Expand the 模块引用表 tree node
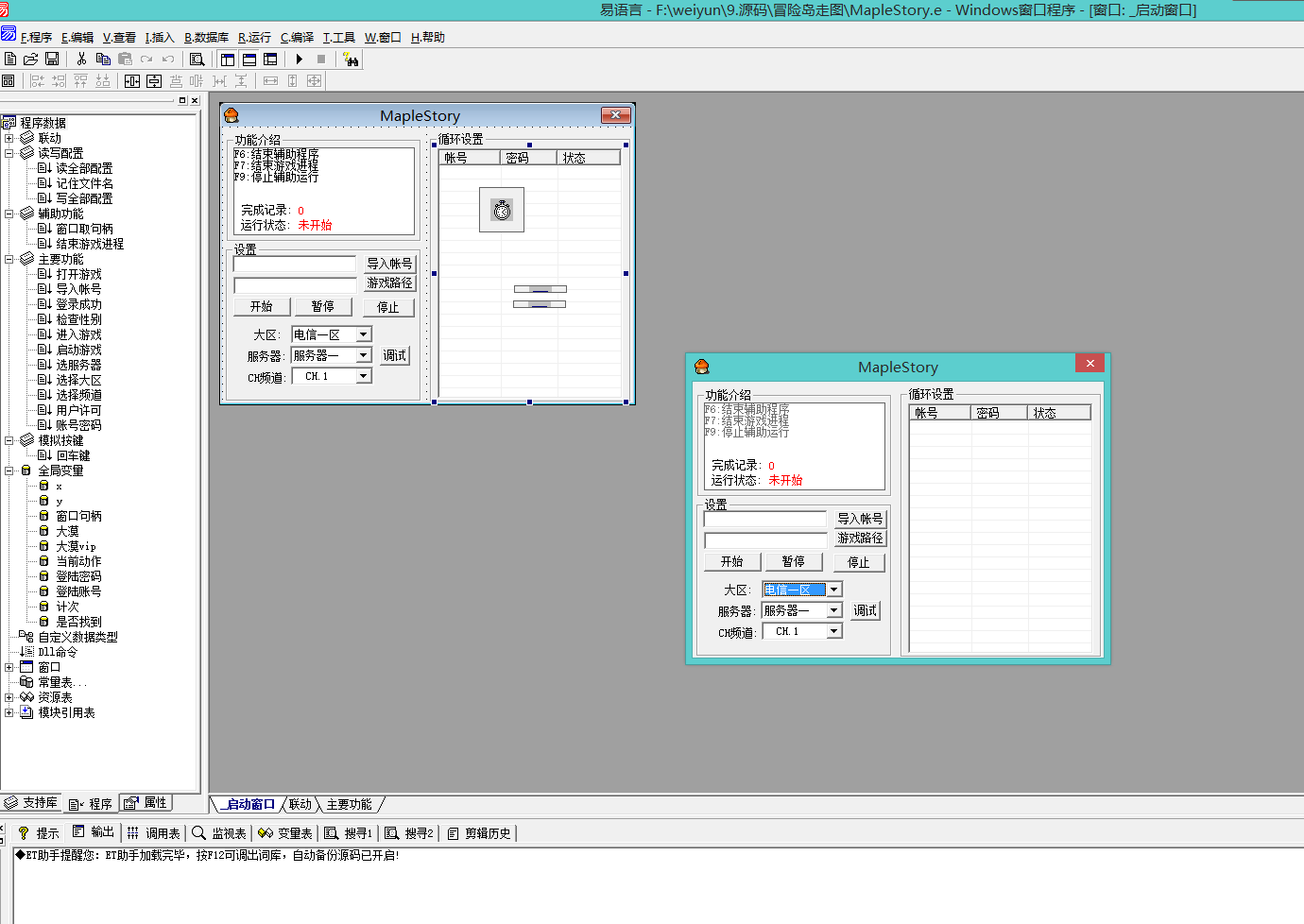1304x924 pixels. (x=9, y=712)
